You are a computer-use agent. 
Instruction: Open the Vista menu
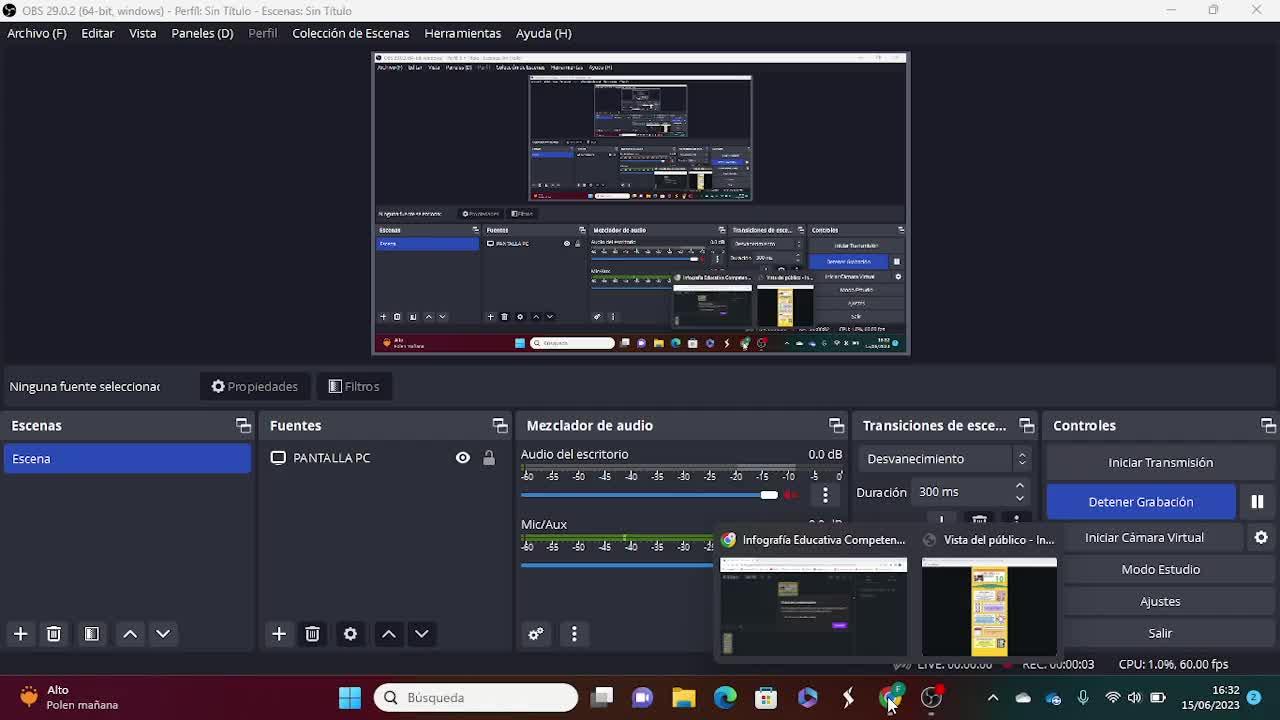pos(142,33)
